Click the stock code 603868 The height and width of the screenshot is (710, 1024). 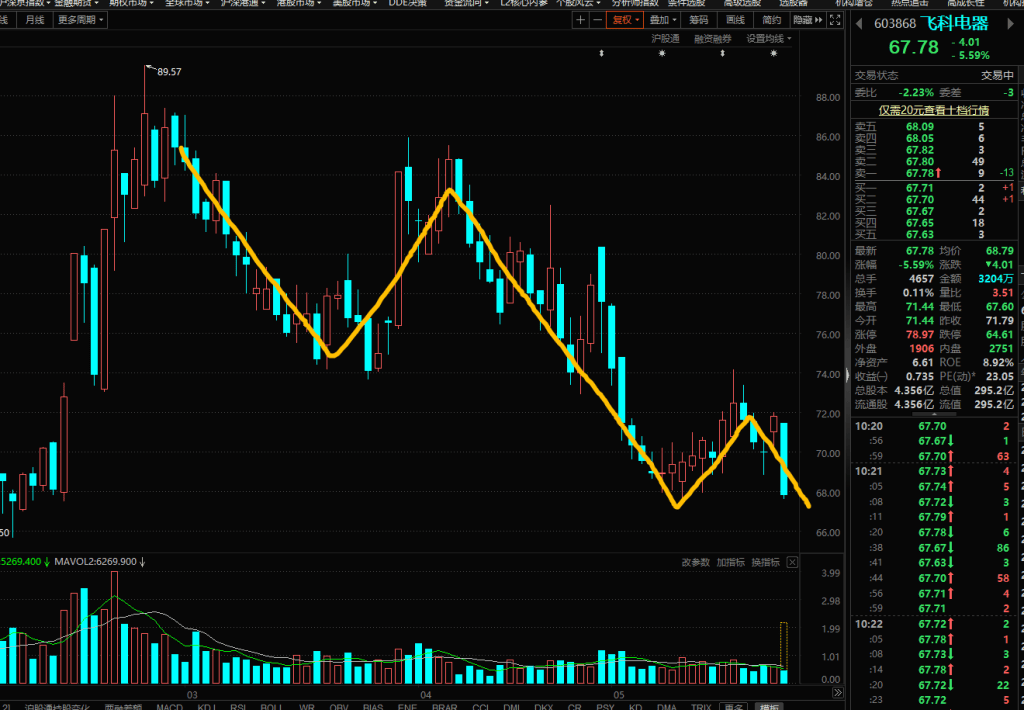tap(895, 24)
